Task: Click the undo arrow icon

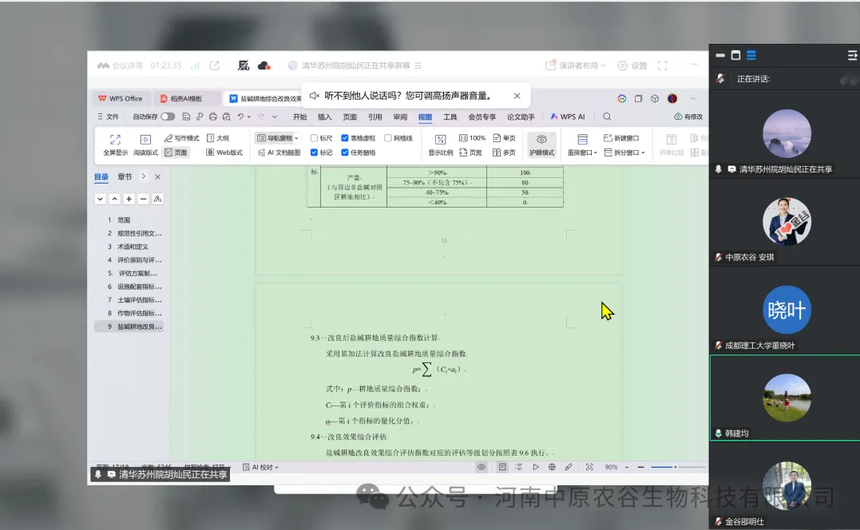Action: pos(240,116)
